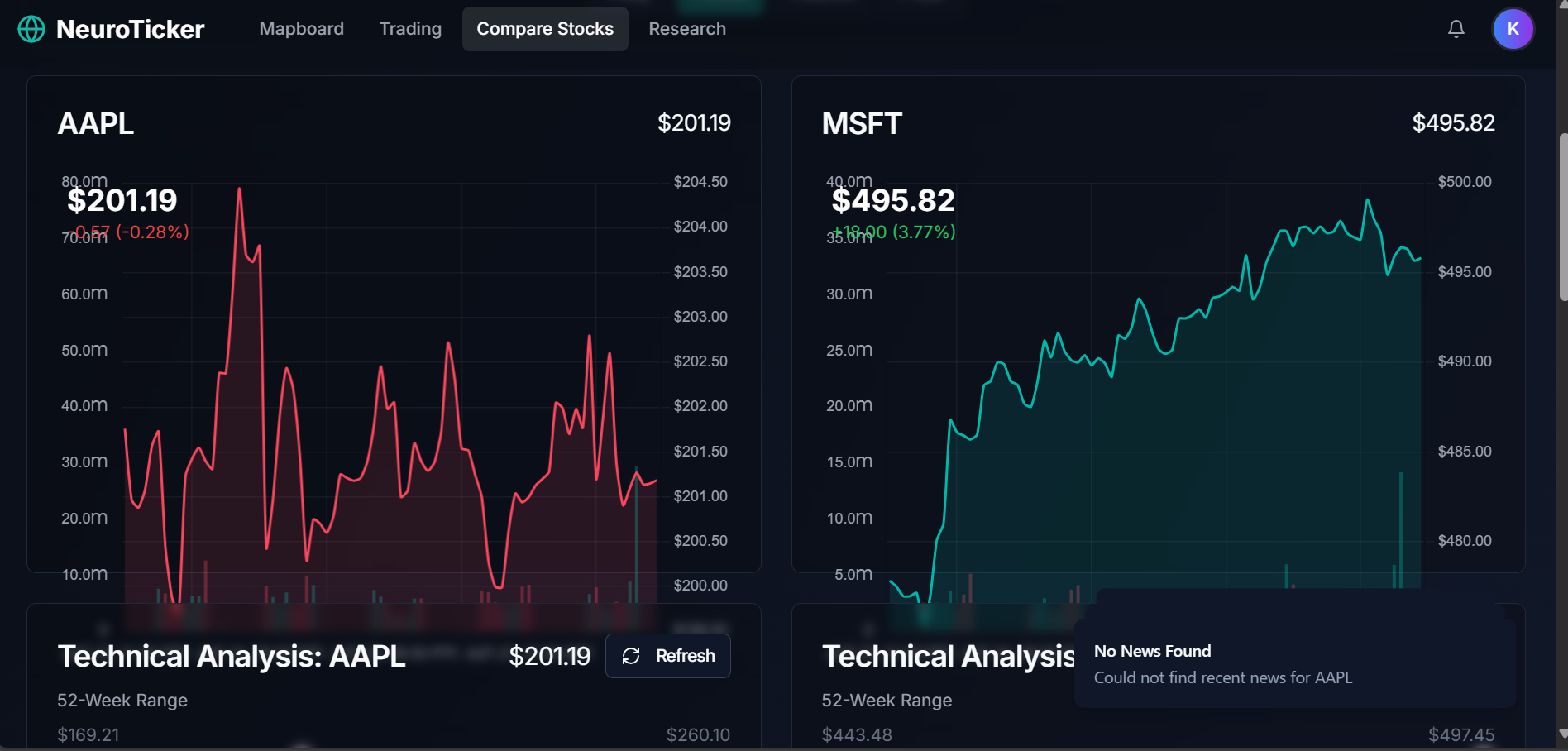Click the large $201.19 chart overlay price
This screenshot has height=751, width=1568.
click(122, 200)
